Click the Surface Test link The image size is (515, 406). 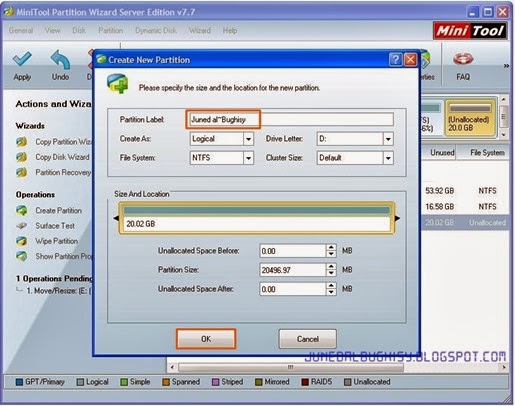pos(55,226)
